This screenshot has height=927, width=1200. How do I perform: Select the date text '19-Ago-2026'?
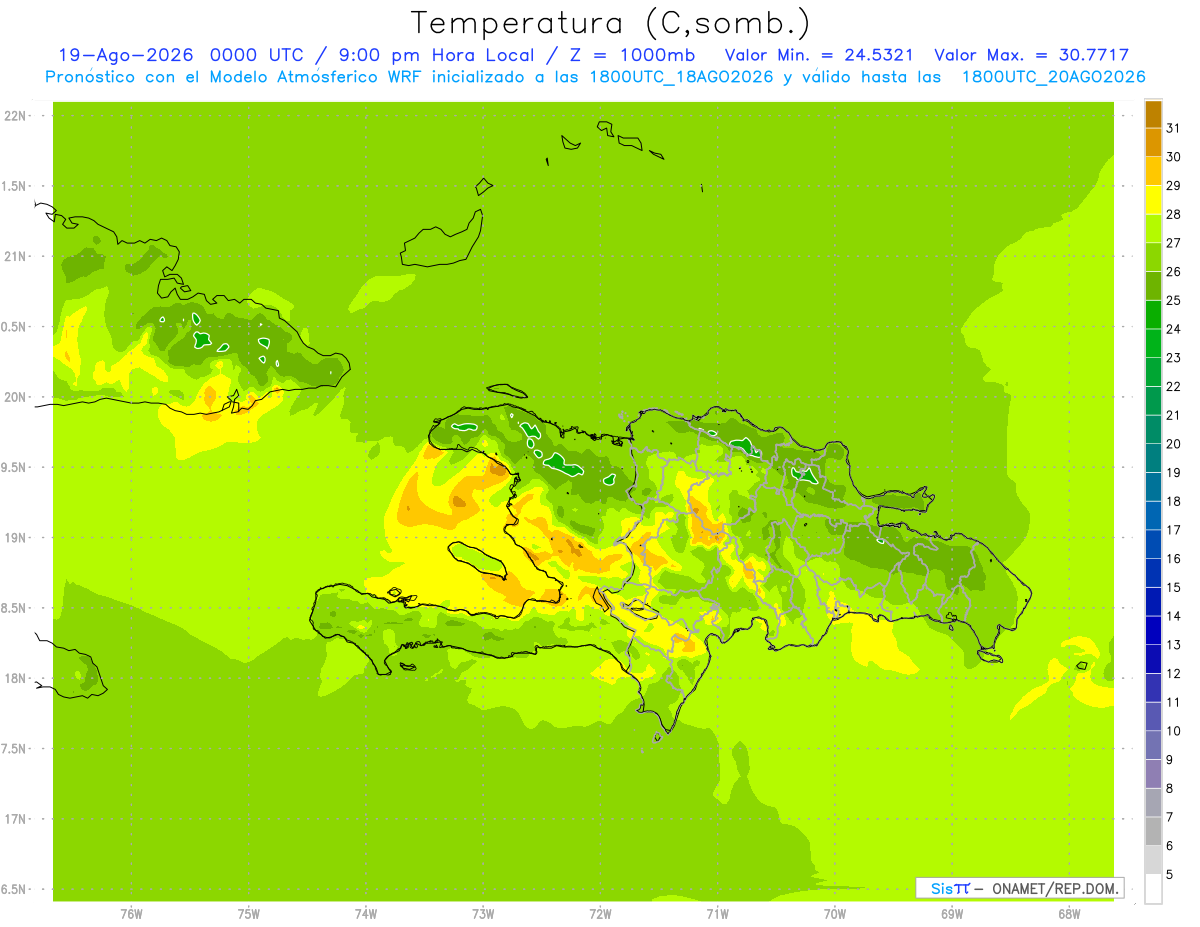tap(128, 55)
